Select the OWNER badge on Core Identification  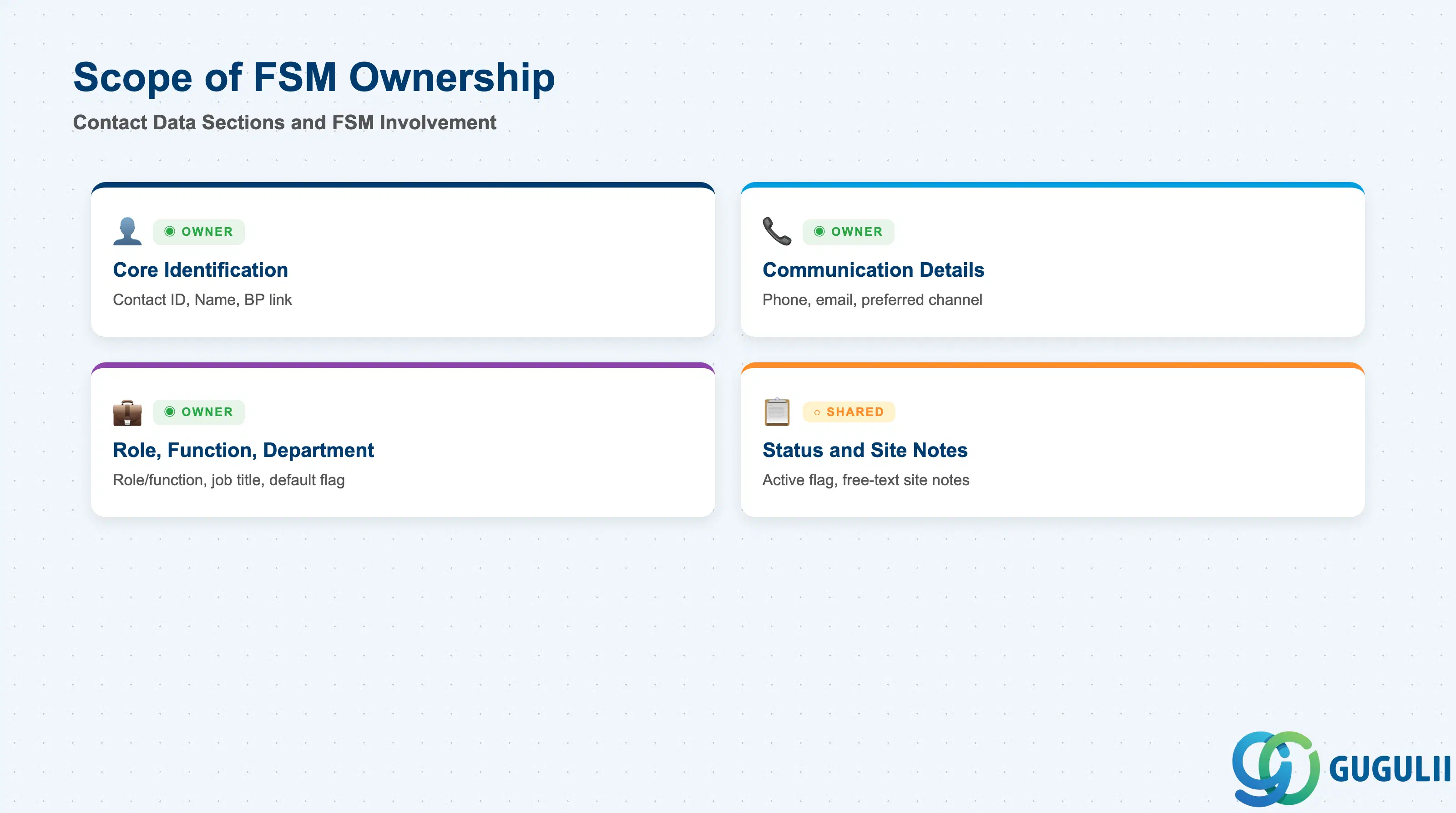[x=198, y=232]
